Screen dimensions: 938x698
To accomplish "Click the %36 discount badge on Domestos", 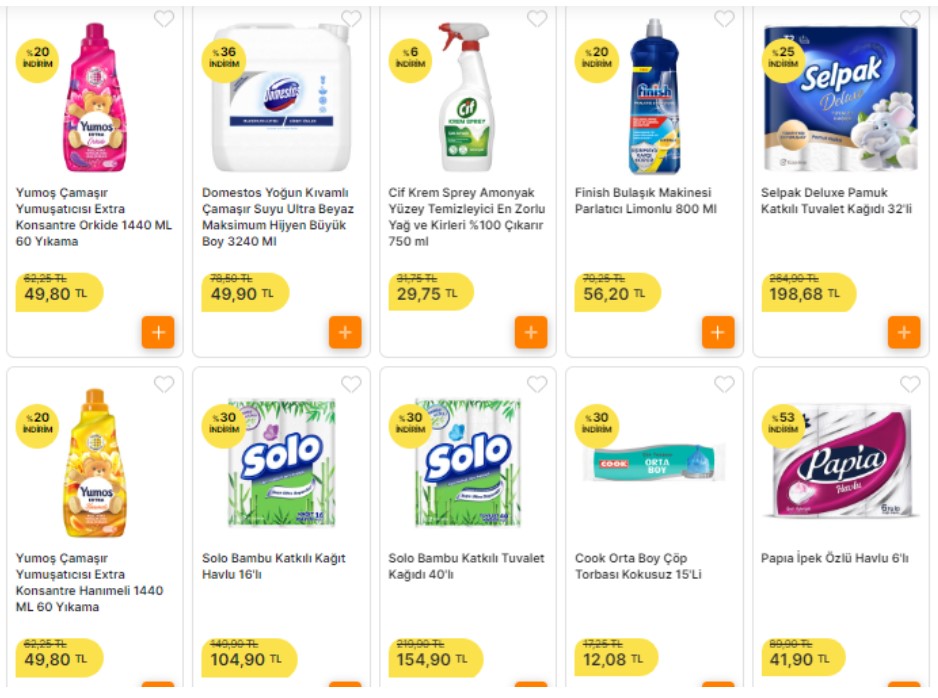I will pos(224,61).
